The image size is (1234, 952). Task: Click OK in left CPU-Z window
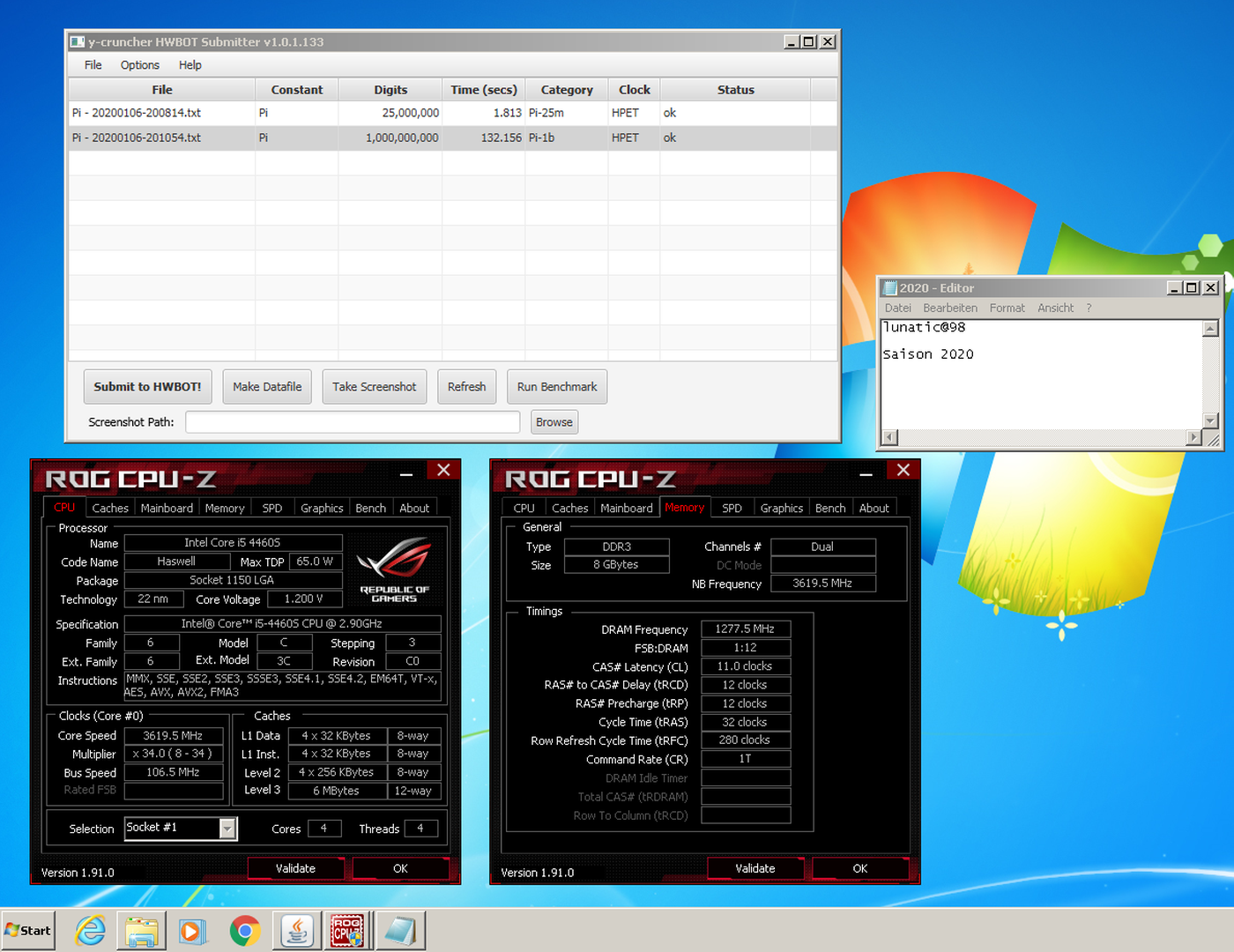pyautogui.click(x=400, y=868)
